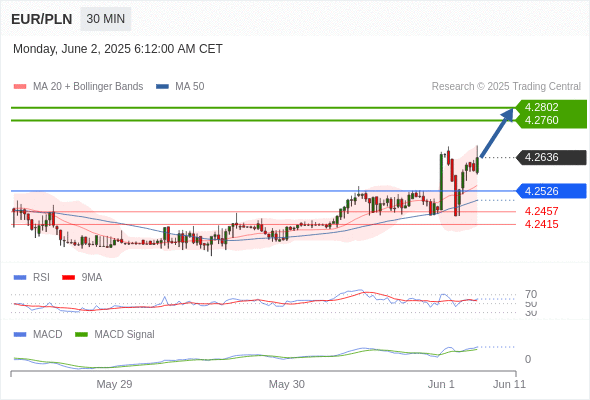Click the 4.2760 resistance price label
Viewport: 590px width, 400px height.
(x=541, y=120)
